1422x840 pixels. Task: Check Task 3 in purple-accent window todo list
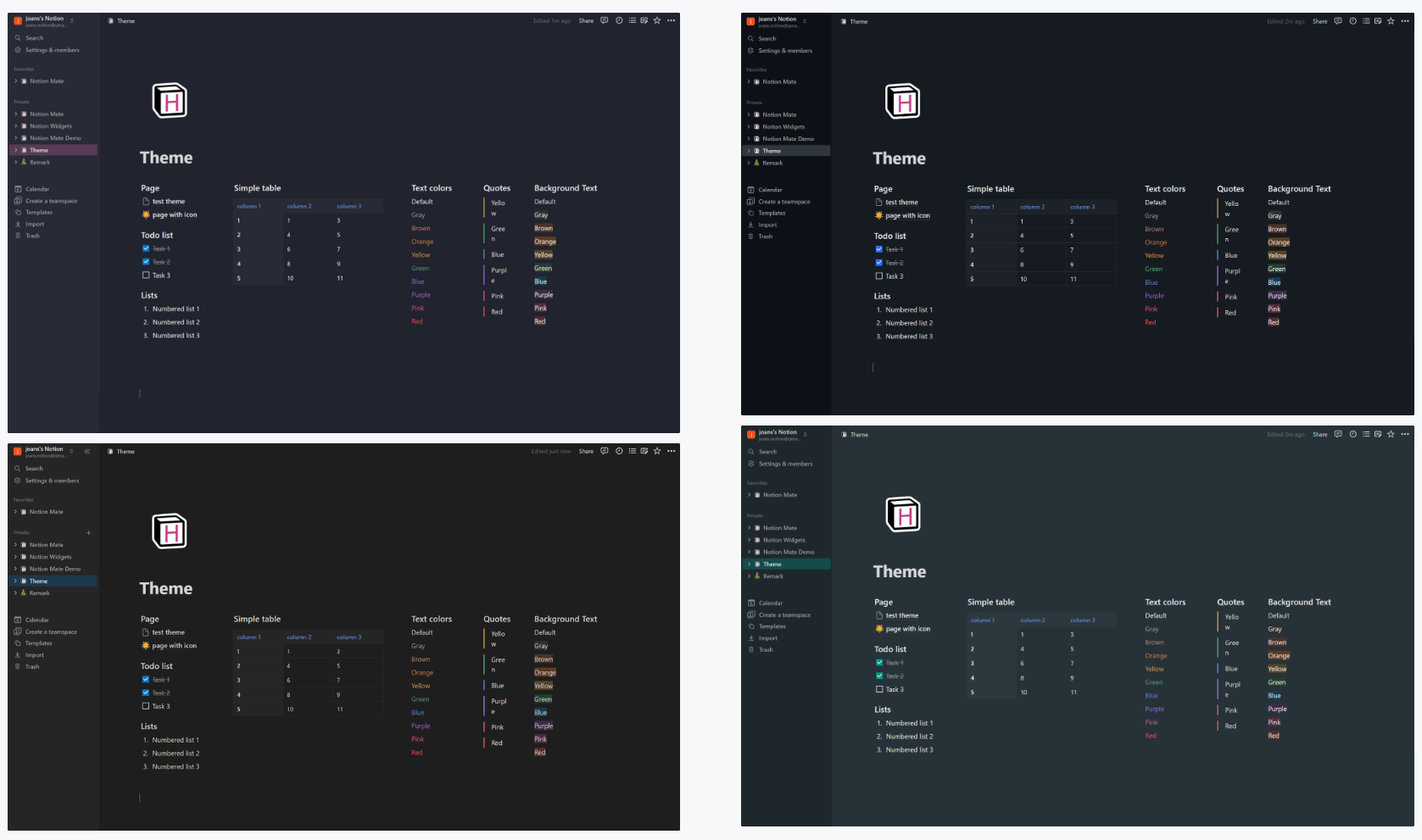[146, 275]
